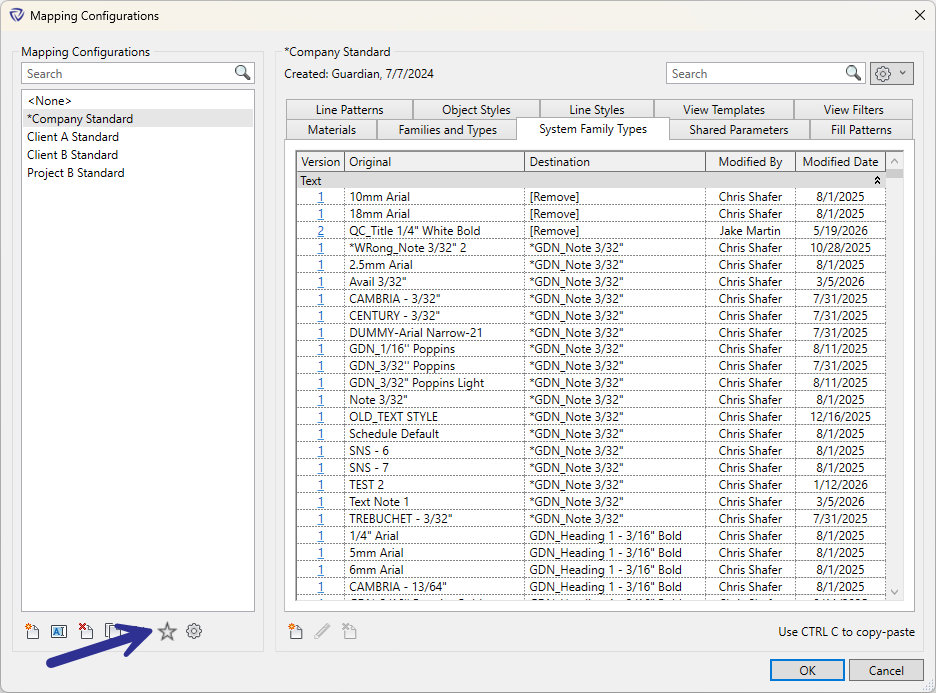The width and height of the screenshot is (936, 693).
Task: Sort by the Version column header
Action: tap(321, 162)
